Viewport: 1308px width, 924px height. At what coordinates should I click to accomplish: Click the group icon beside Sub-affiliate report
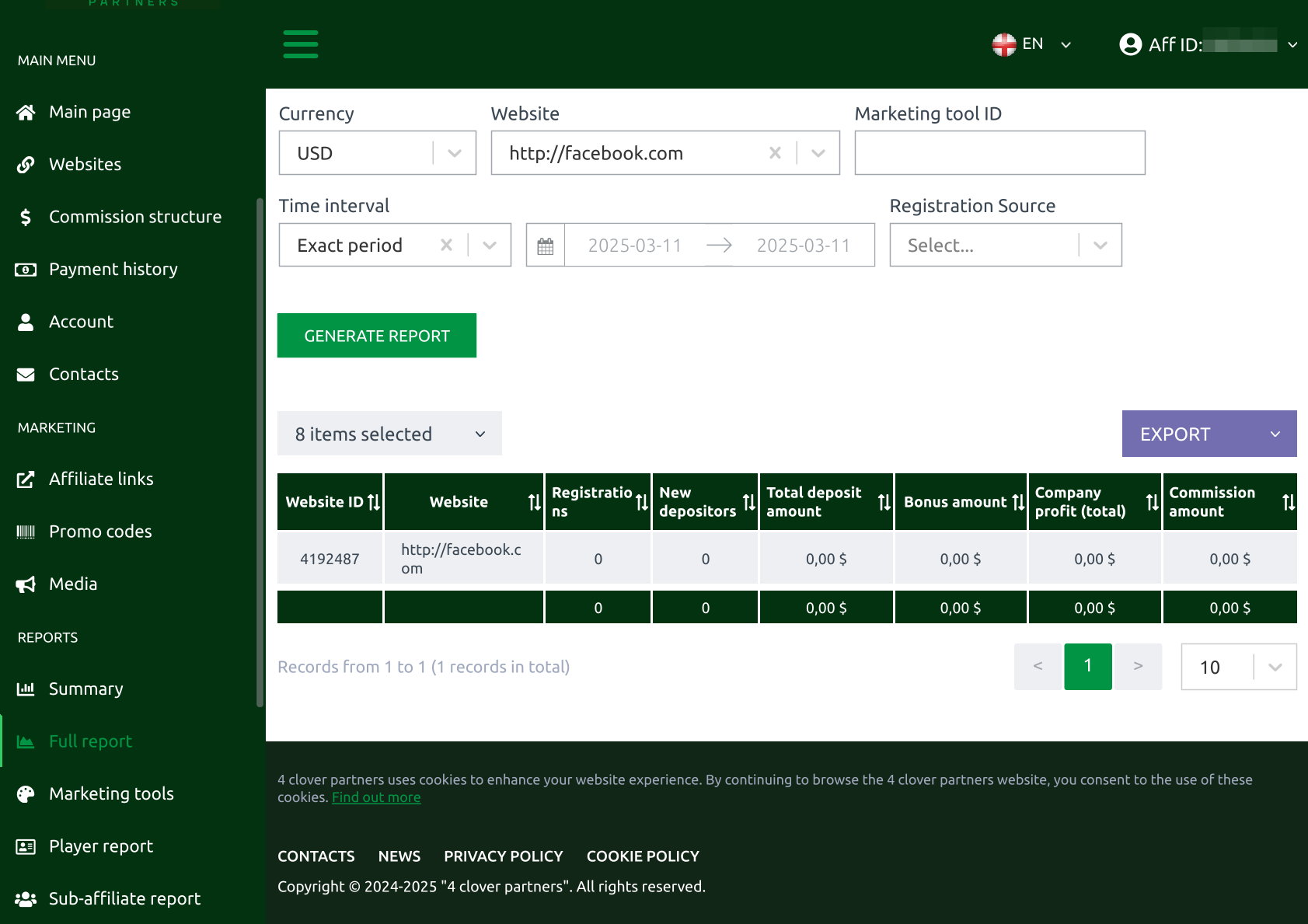pos(26,899)
